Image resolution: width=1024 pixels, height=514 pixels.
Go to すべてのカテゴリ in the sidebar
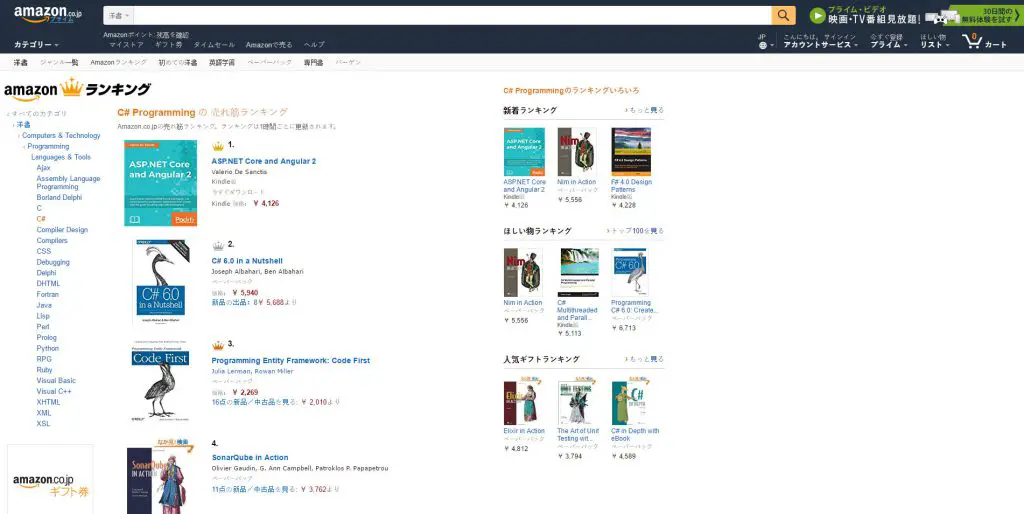click(39, 114)
